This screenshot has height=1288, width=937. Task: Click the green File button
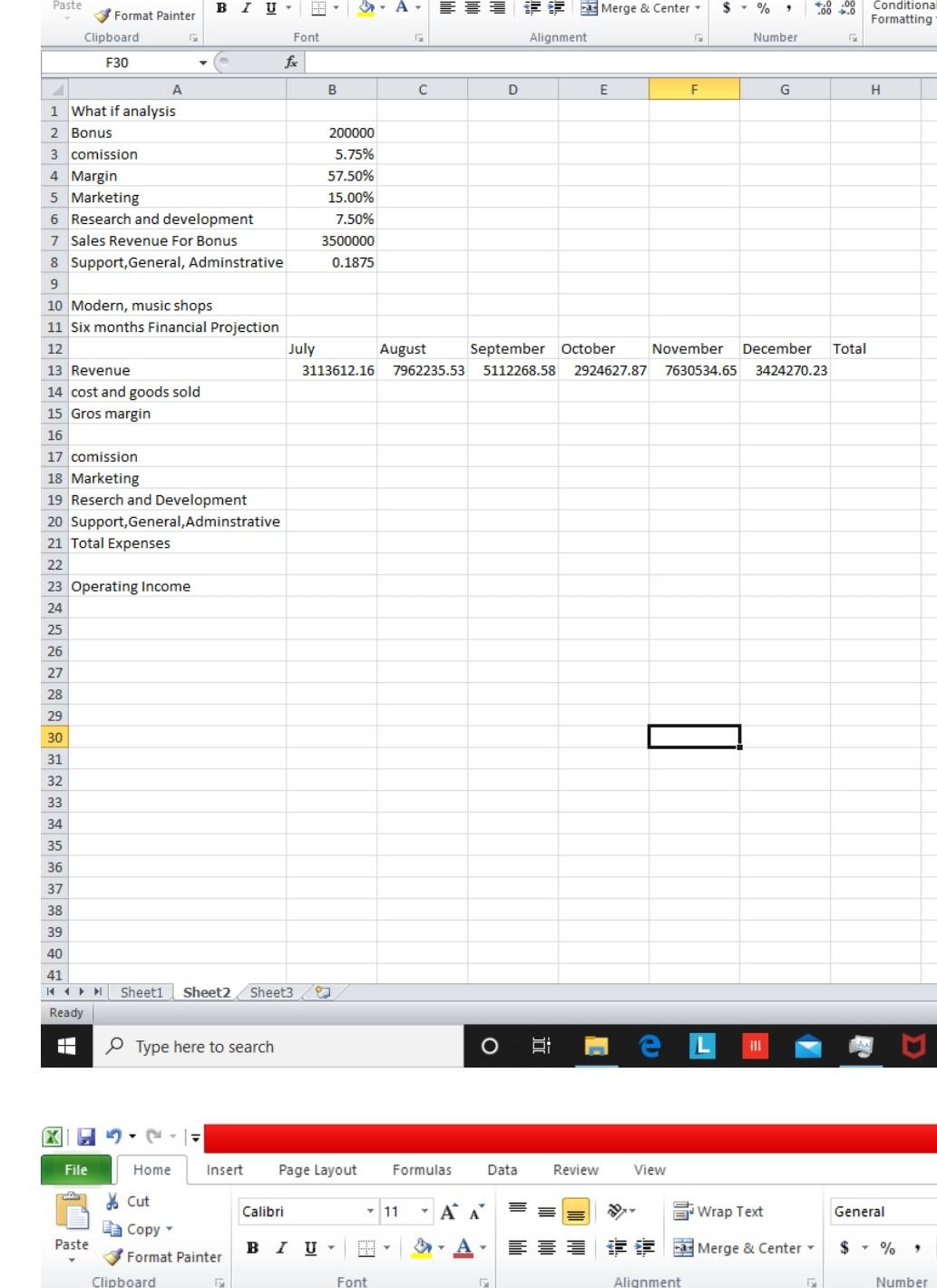click(x=75, y=1169)
